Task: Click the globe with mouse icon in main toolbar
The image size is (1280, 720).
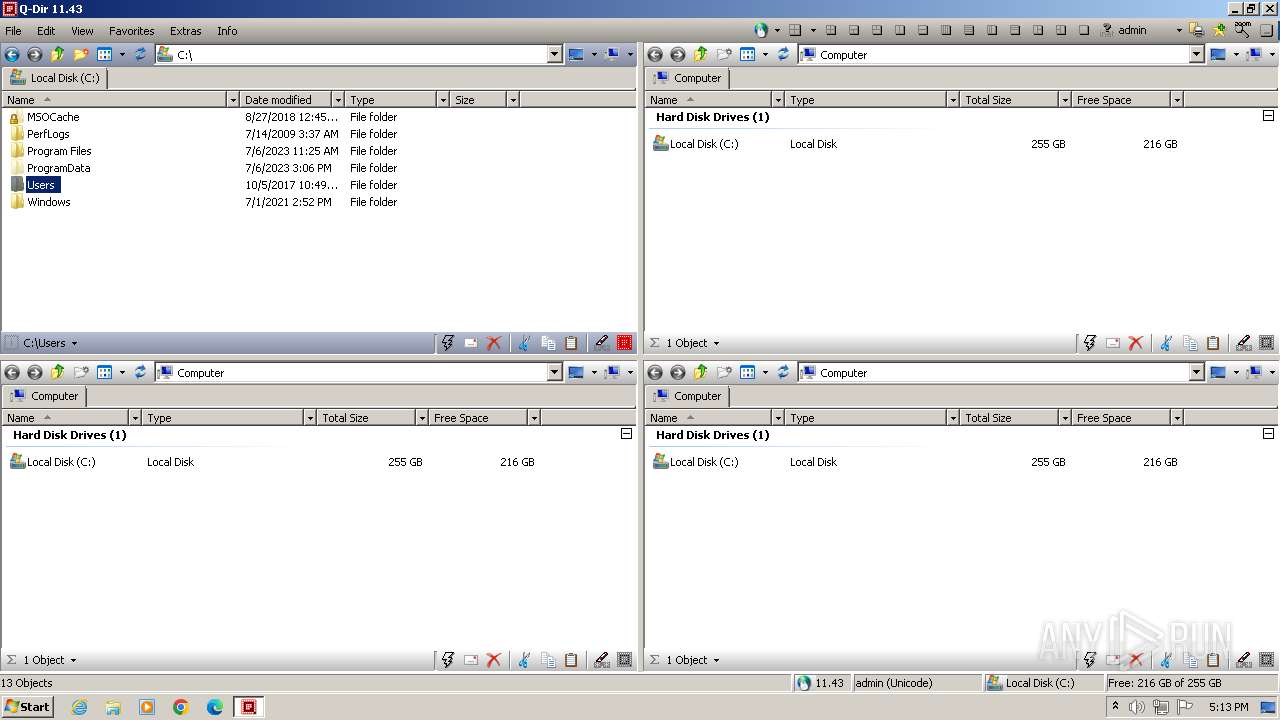Action: click(x=762, y=30)
